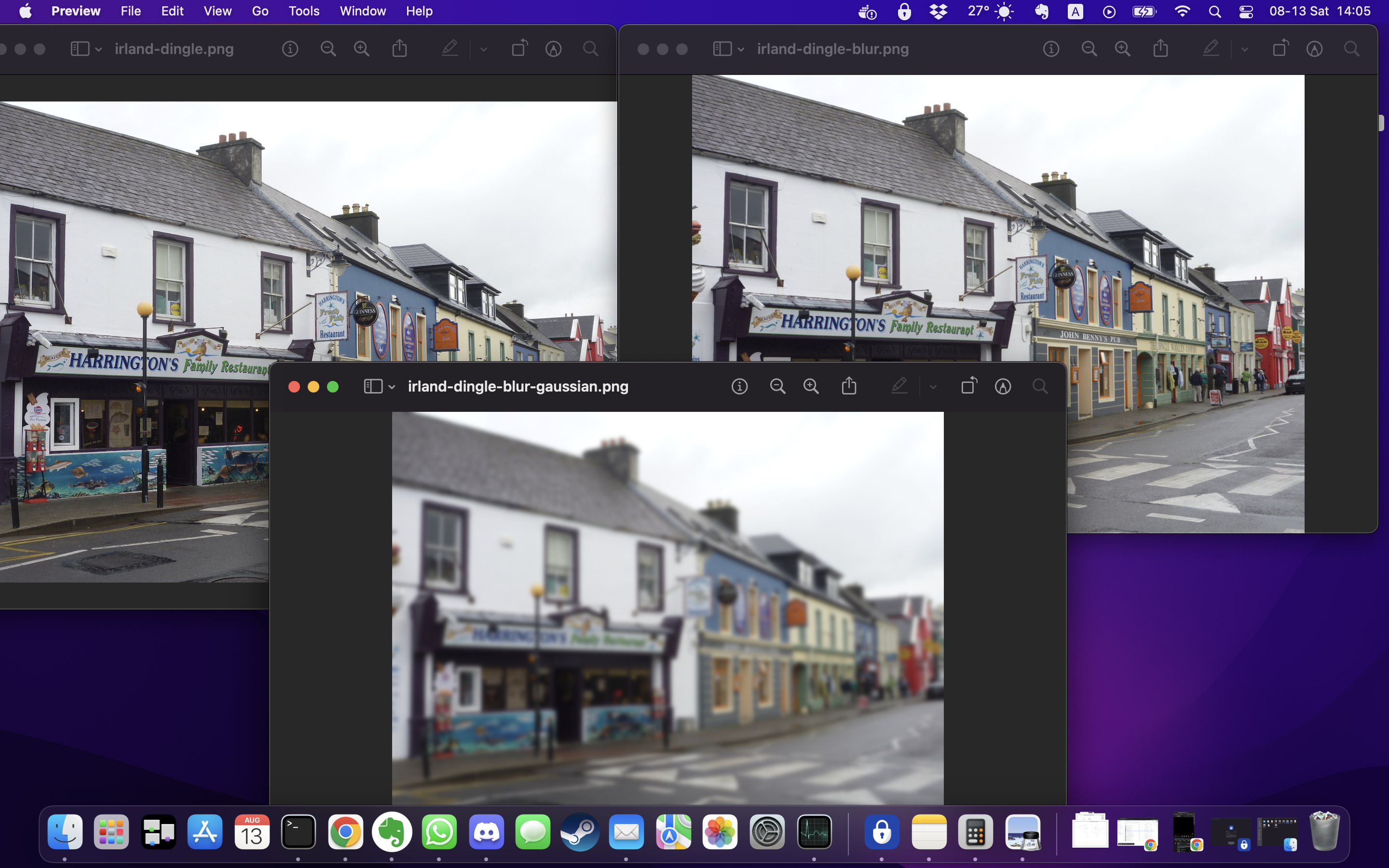The width and height of the screenshot is (1389, 868).
Task: Open Terminal from the Dock
Action: (299, 832)
